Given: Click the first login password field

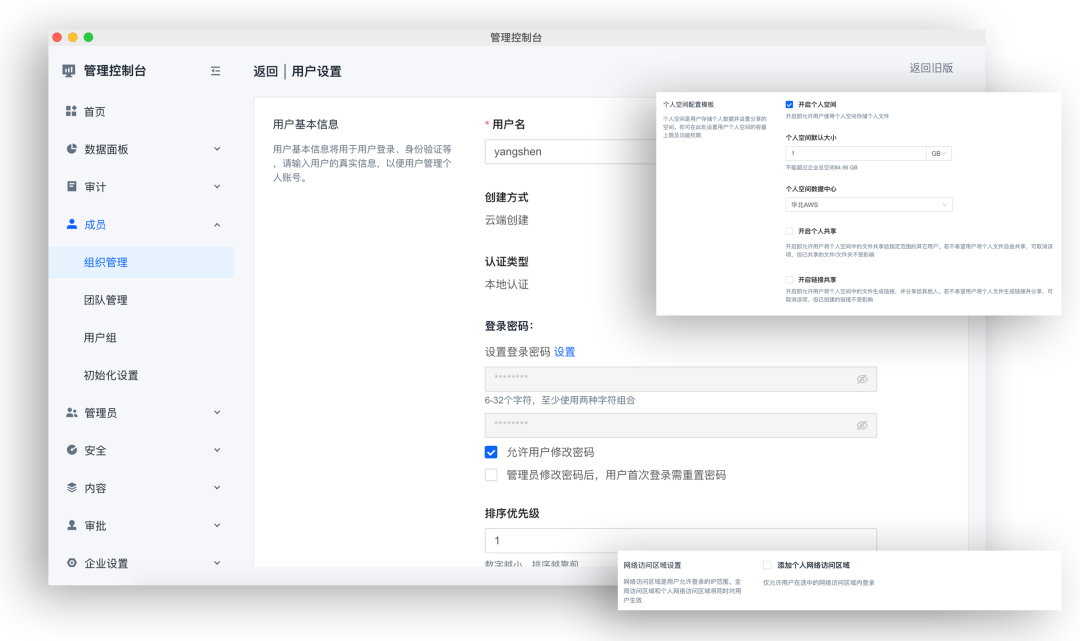Looking at the screenshot, I should (681, 379).
